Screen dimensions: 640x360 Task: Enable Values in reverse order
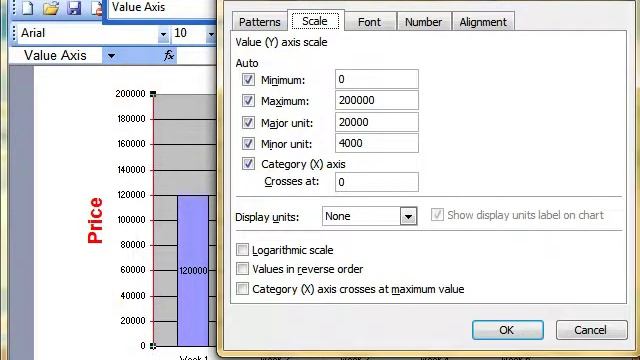pos(242,269)
